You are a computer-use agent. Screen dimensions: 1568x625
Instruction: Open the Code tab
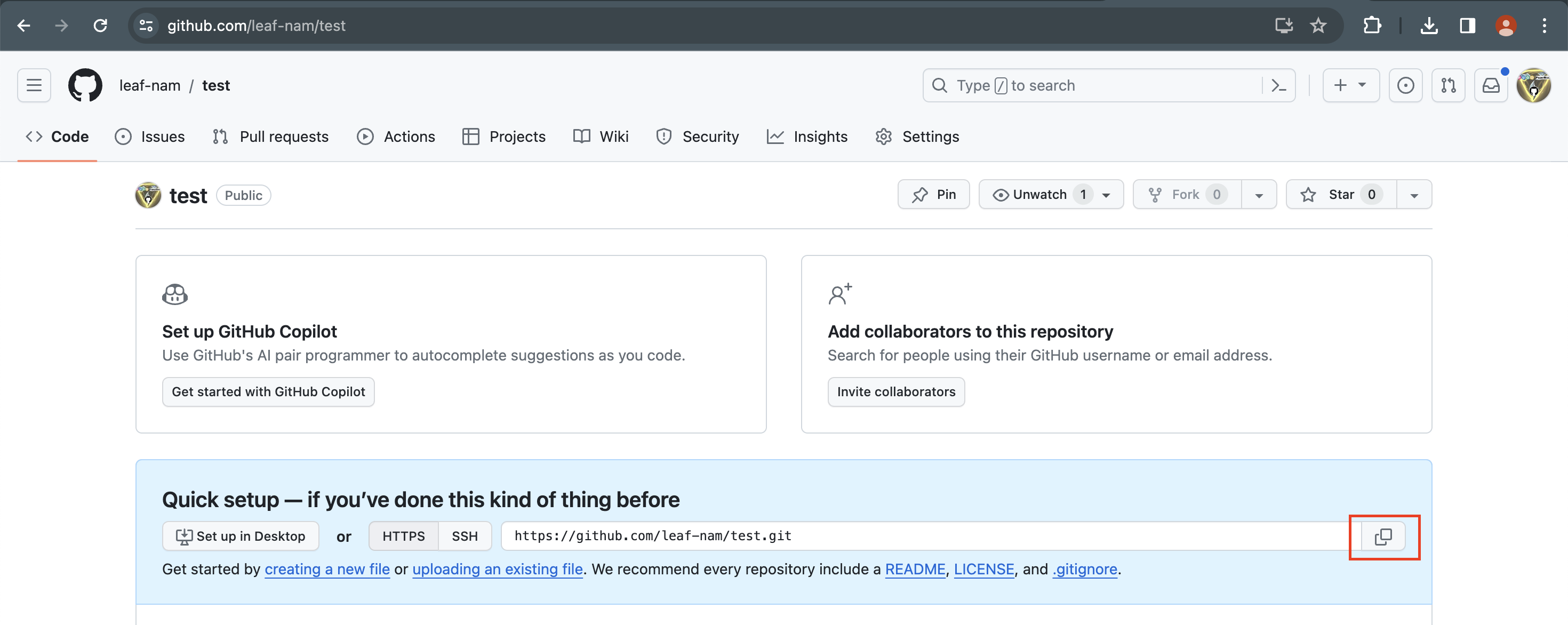click(57, 137)
